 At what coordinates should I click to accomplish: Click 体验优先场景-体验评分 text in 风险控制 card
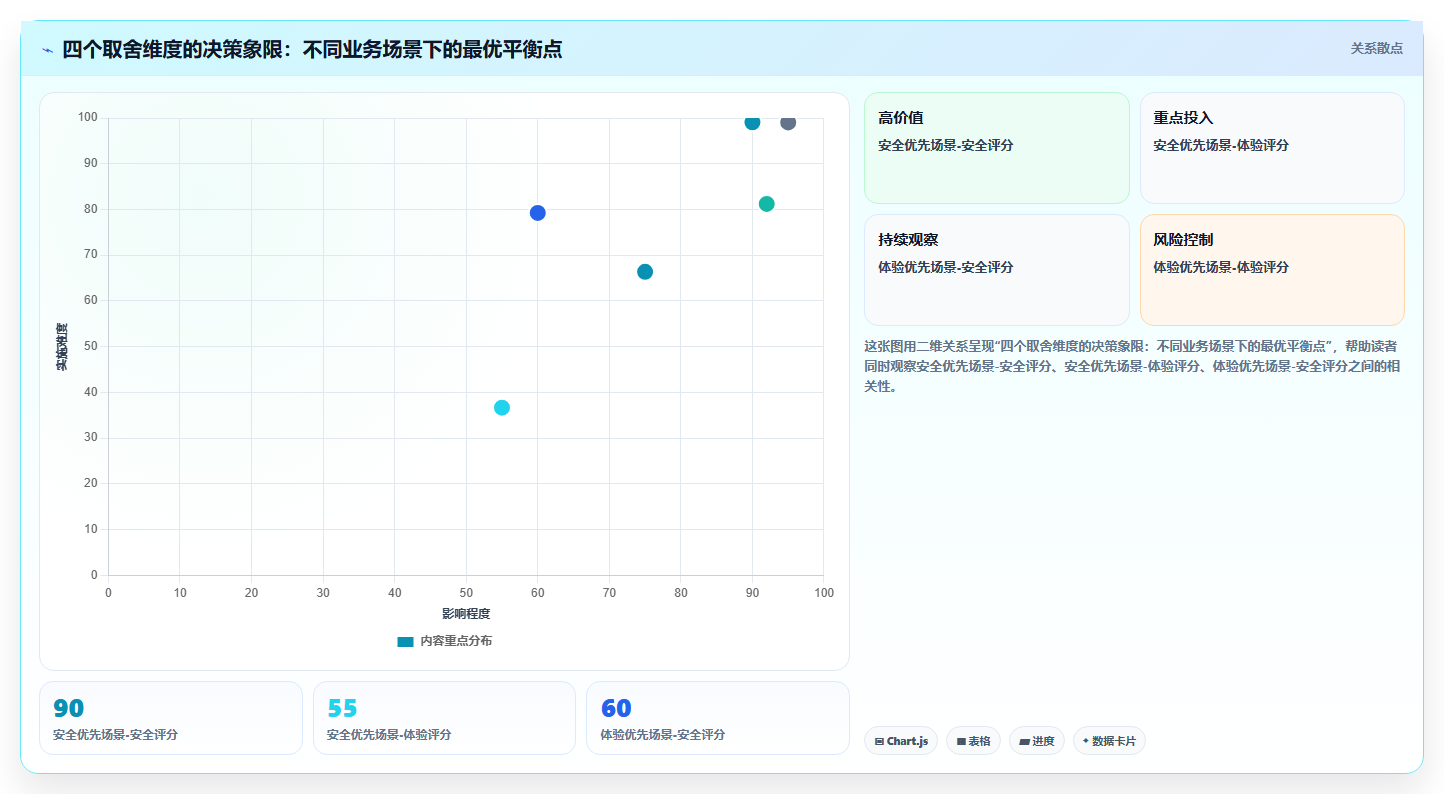click(x=1221, y=268)
